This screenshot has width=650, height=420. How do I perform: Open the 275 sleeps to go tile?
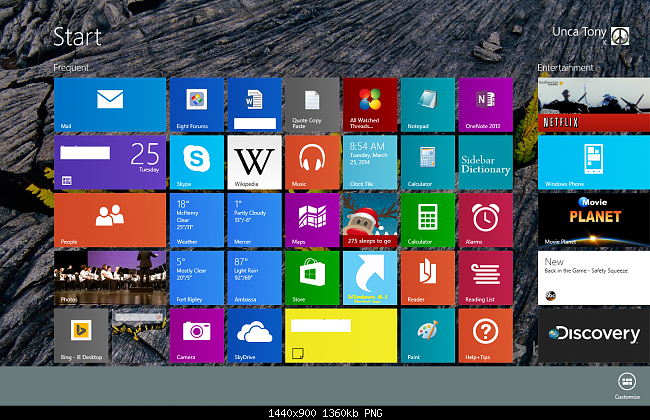click(x=370, y=220)
